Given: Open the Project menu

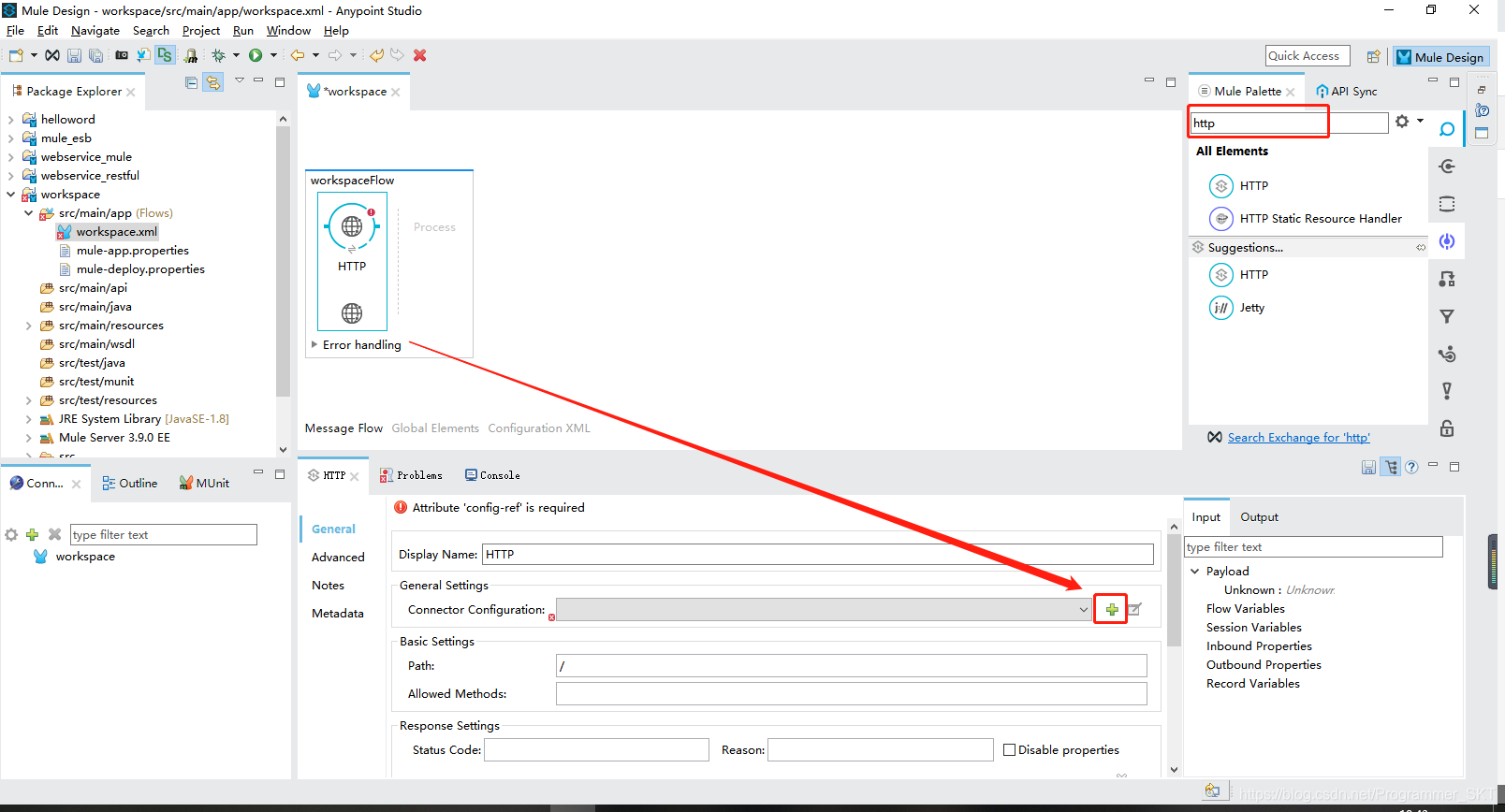Looking at the screenshot, I should coord(201,31).
